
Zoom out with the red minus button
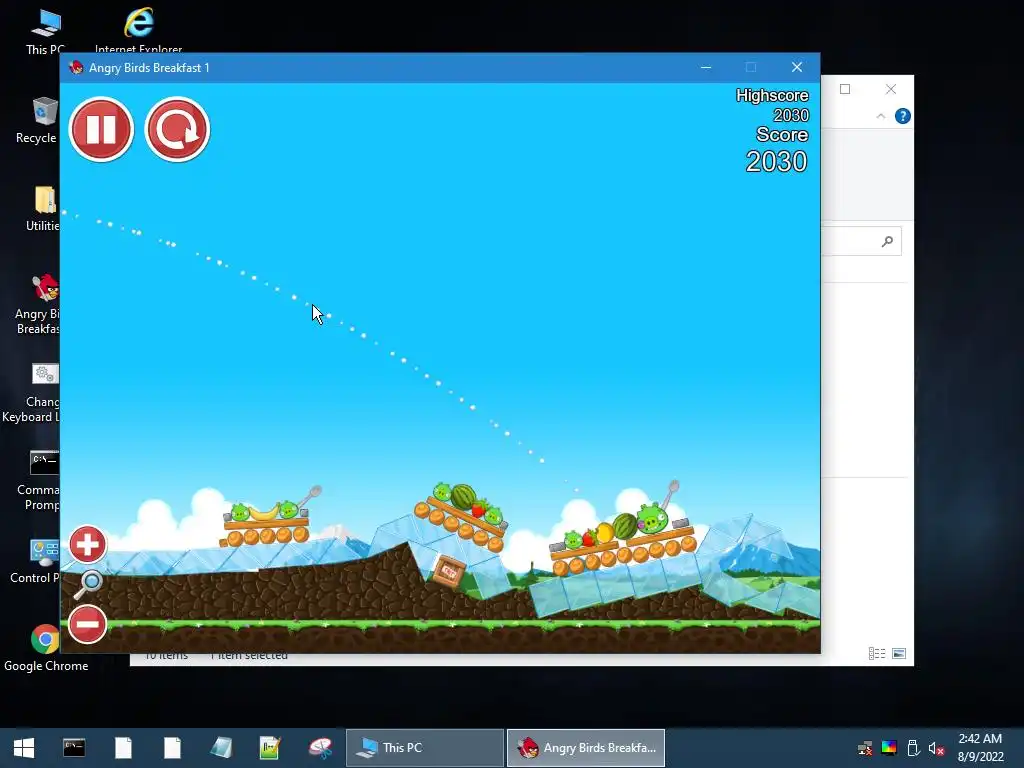click(88, 624)
